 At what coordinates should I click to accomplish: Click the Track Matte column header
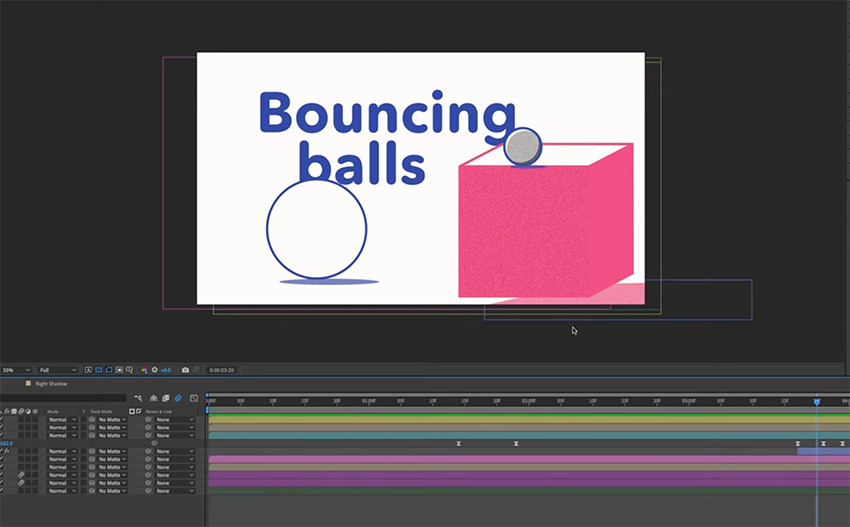coord(101,412)
